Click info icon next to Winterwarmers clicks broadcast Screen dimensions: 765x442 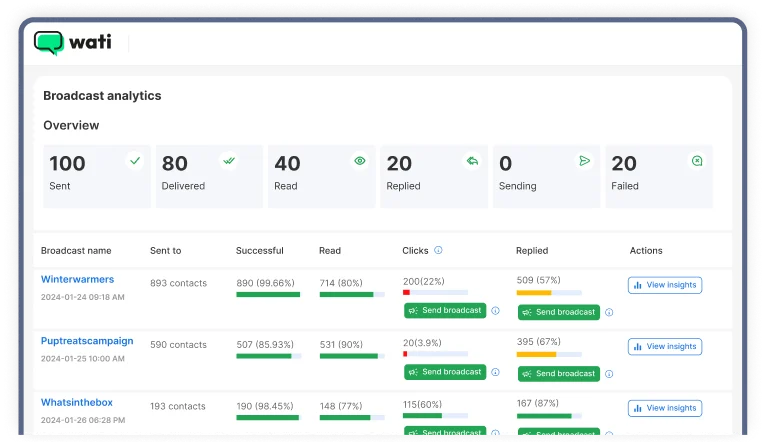(x=495, y=311)
